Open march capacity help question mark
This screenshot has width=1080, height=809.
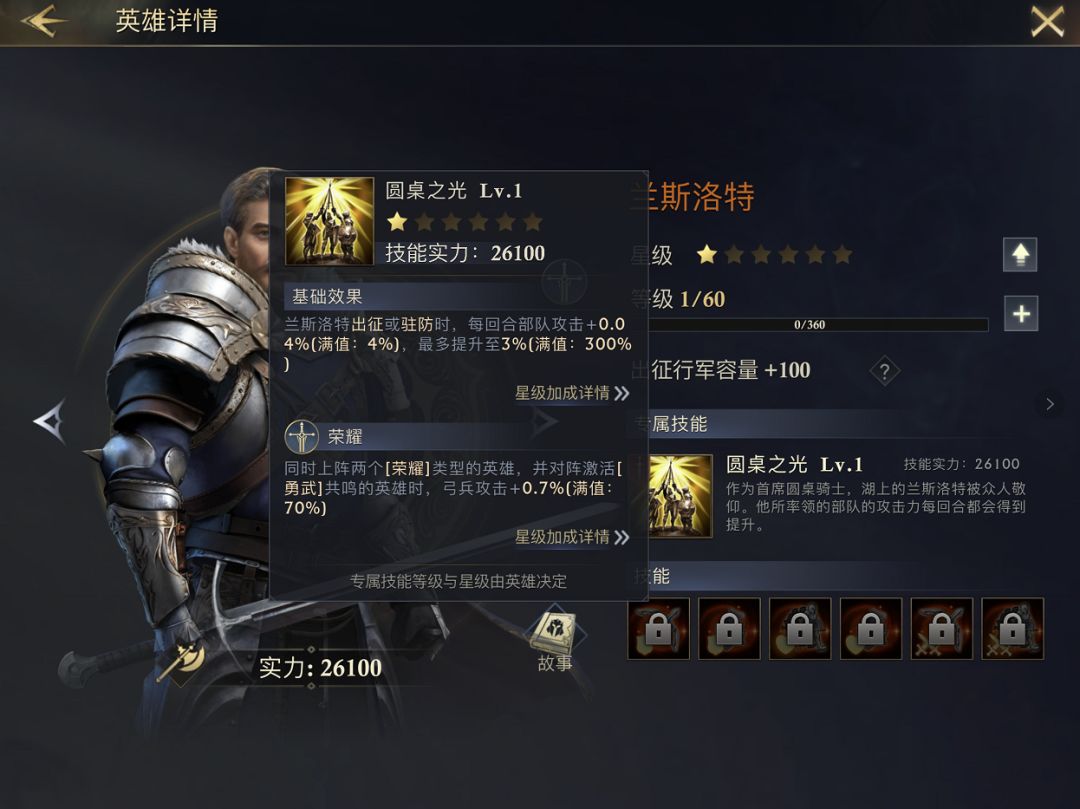(x=884, y=372)
